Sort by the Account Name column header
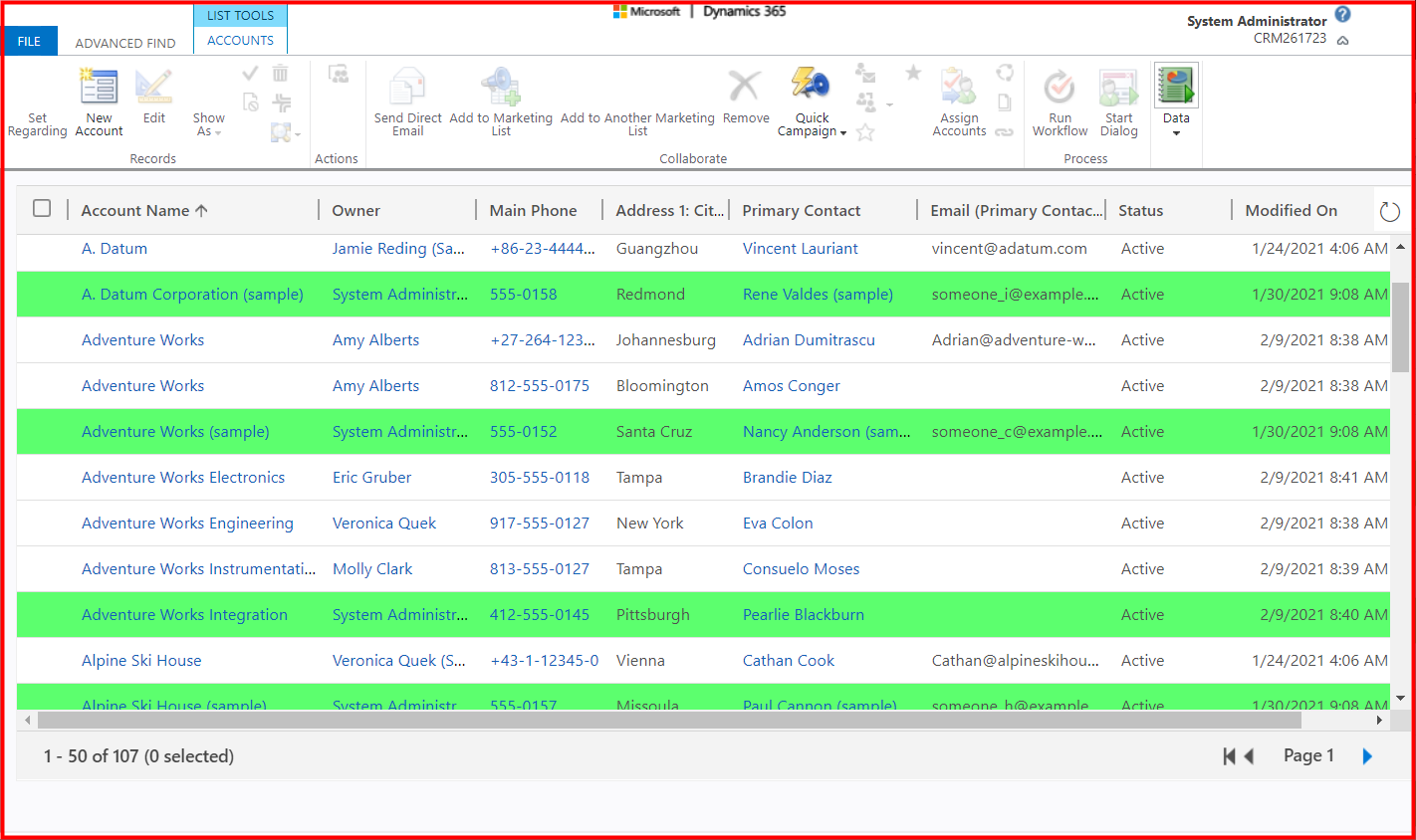 [144, 210]
